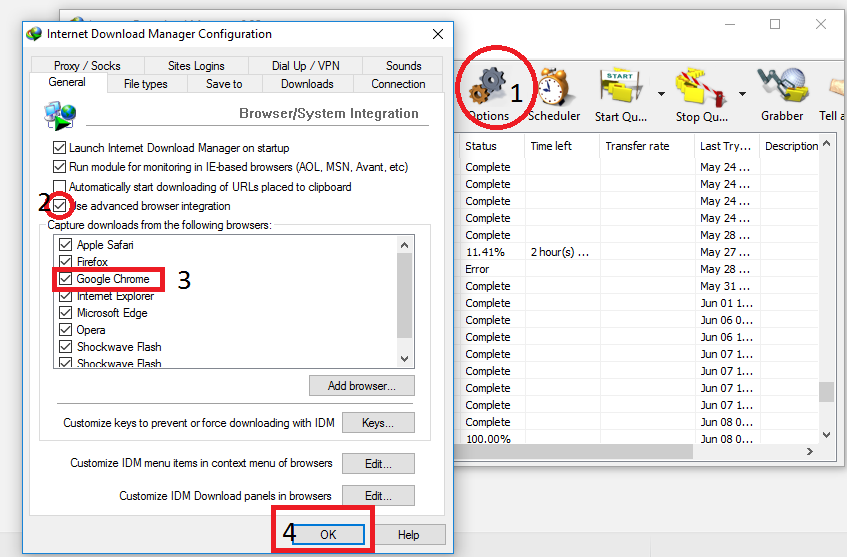847x557 pixels.
Task: Toggle Launch Internet Download Manager on startup
Action: click(59, 147)
